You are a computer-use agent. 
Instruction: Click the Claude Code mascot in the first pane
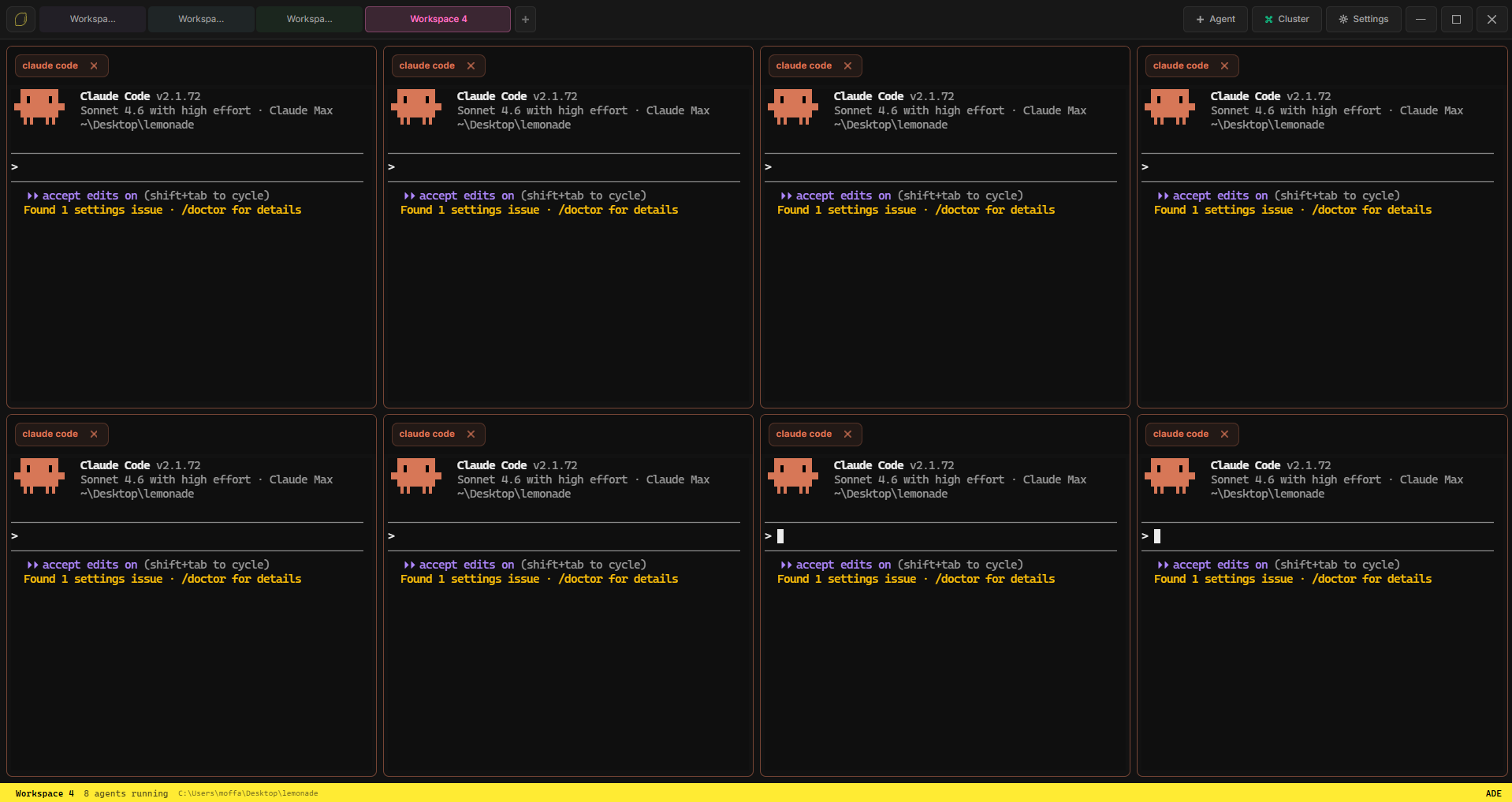tap(39, 107)
